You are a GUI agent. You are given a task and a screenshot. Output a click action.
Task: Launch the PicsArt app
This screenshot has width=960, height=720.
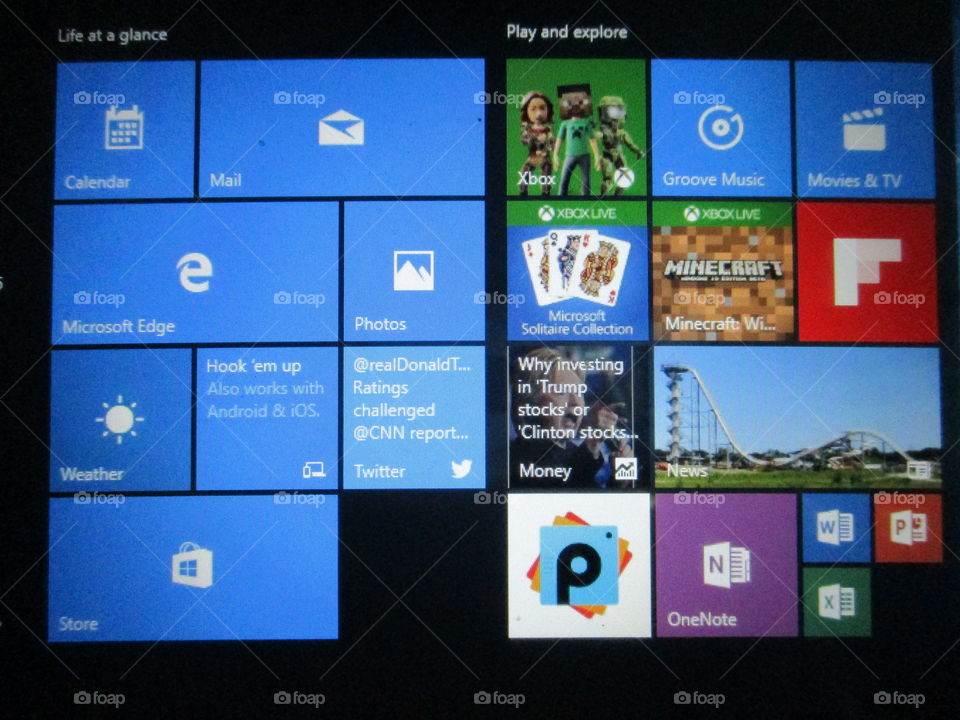click(x=578, y=565)
